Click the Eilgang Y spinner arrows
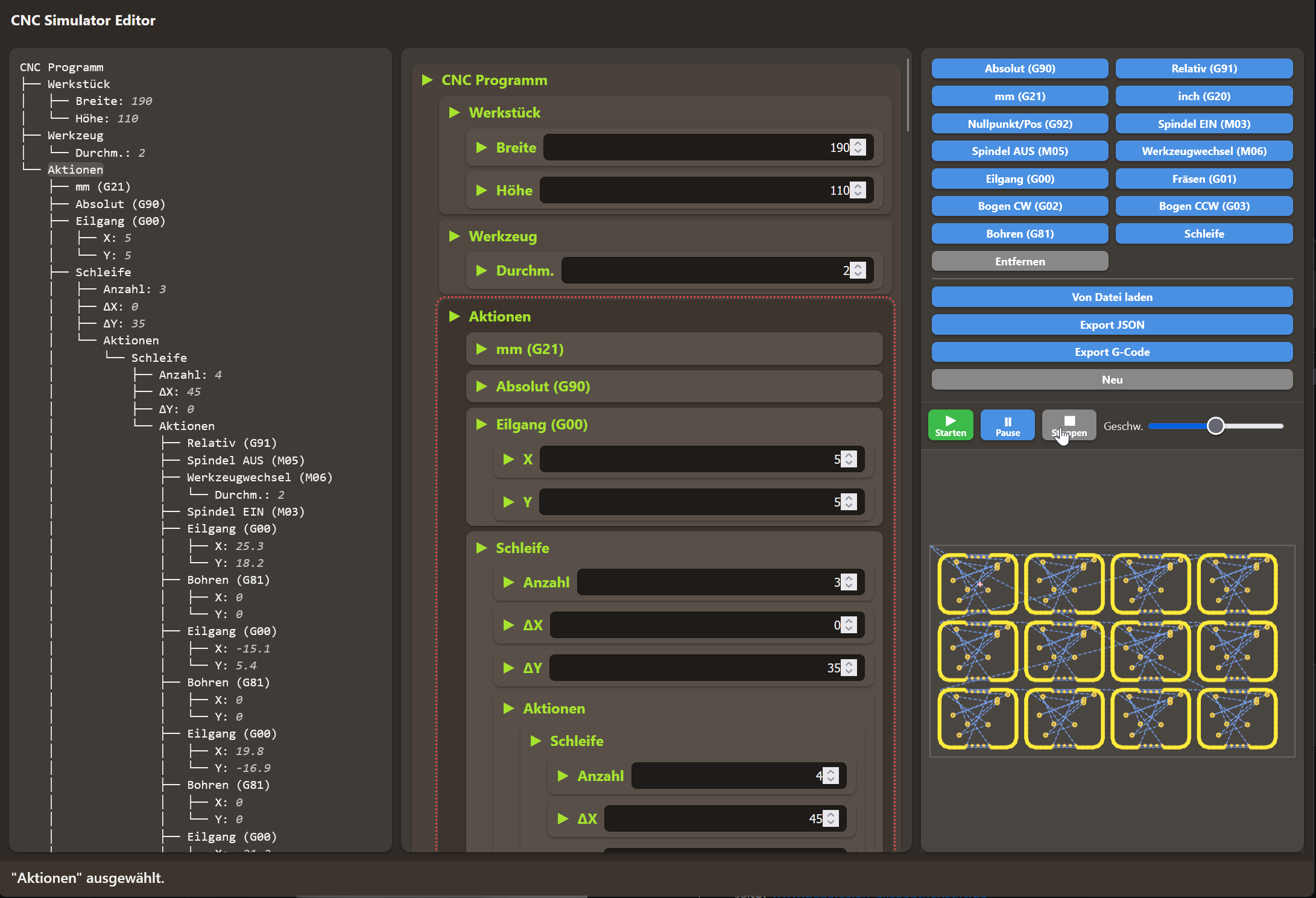Image resolution: width=1316 pixels, height=898 pixels. (x=849, y=502)
